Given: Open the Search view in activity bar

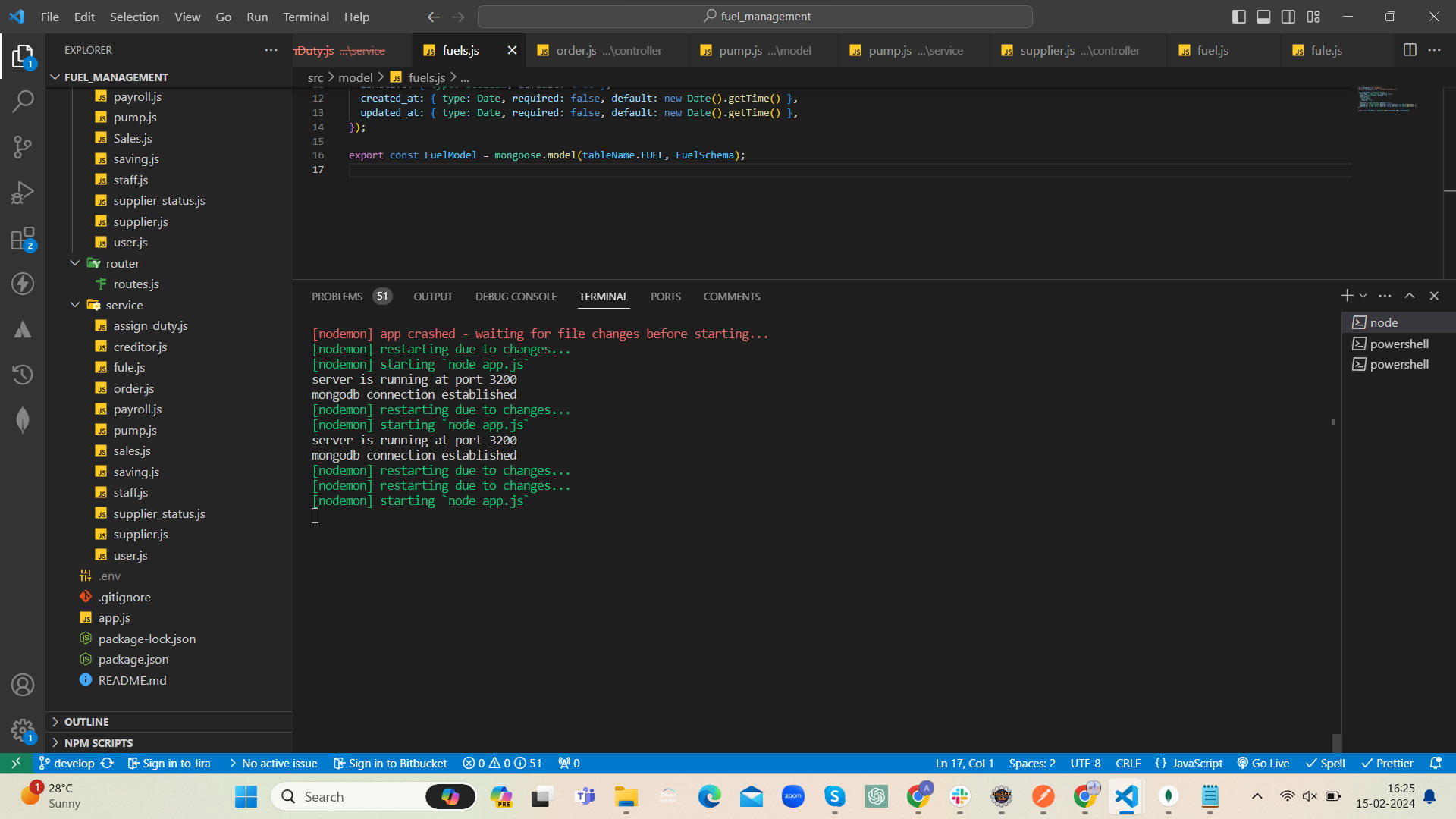Looking at the screenshot, I should point(23,101).
